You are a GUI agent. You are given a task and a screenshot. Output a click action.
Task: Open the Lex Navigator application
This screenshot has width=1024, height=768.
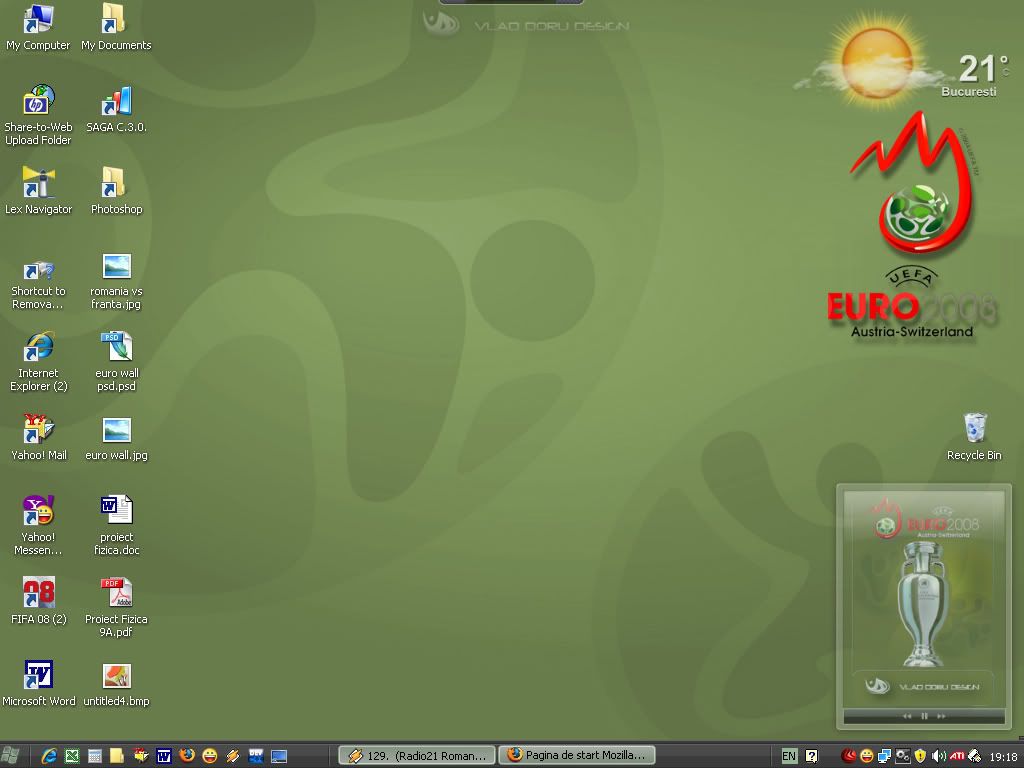point(38,186)
